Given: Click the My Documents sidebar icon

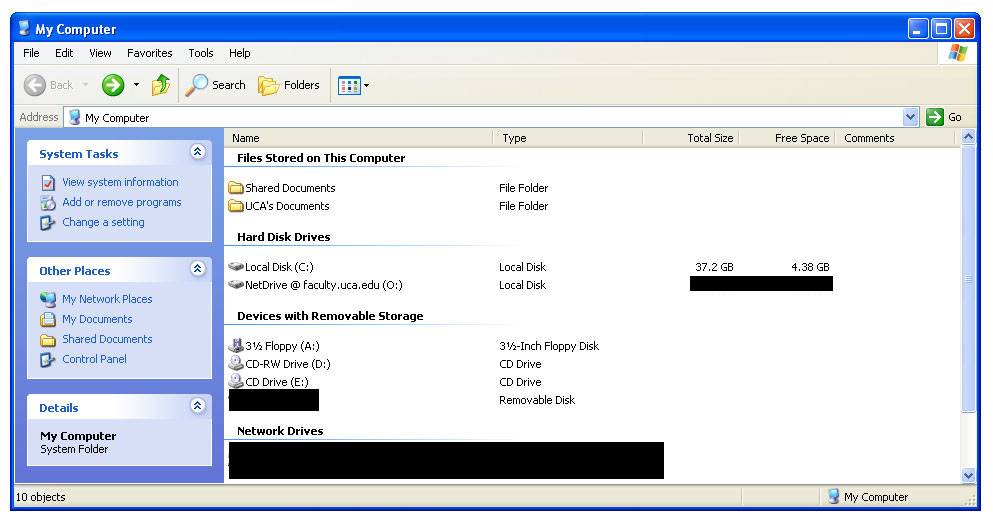Looking at the screenshot, I should click(x=48, y=319).
